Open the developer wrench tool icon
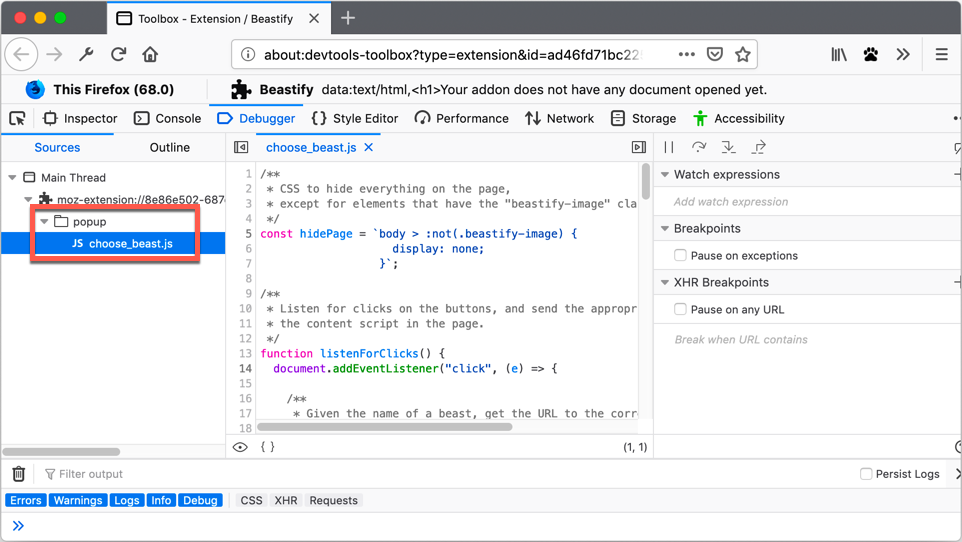962x542 pixels. [87, 55]
